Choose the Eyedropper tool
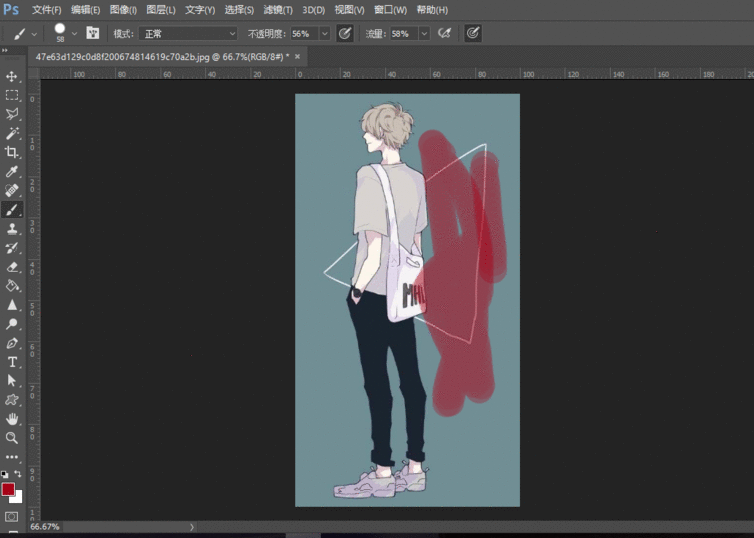This screenshot has width=754, height=538. [12, 171]
